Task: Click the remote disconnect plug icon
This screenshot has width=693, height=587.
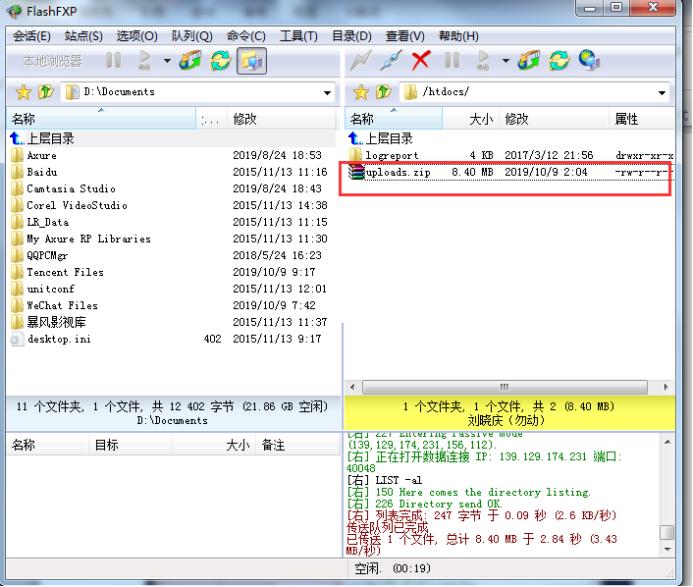Action: coord(391,60)
